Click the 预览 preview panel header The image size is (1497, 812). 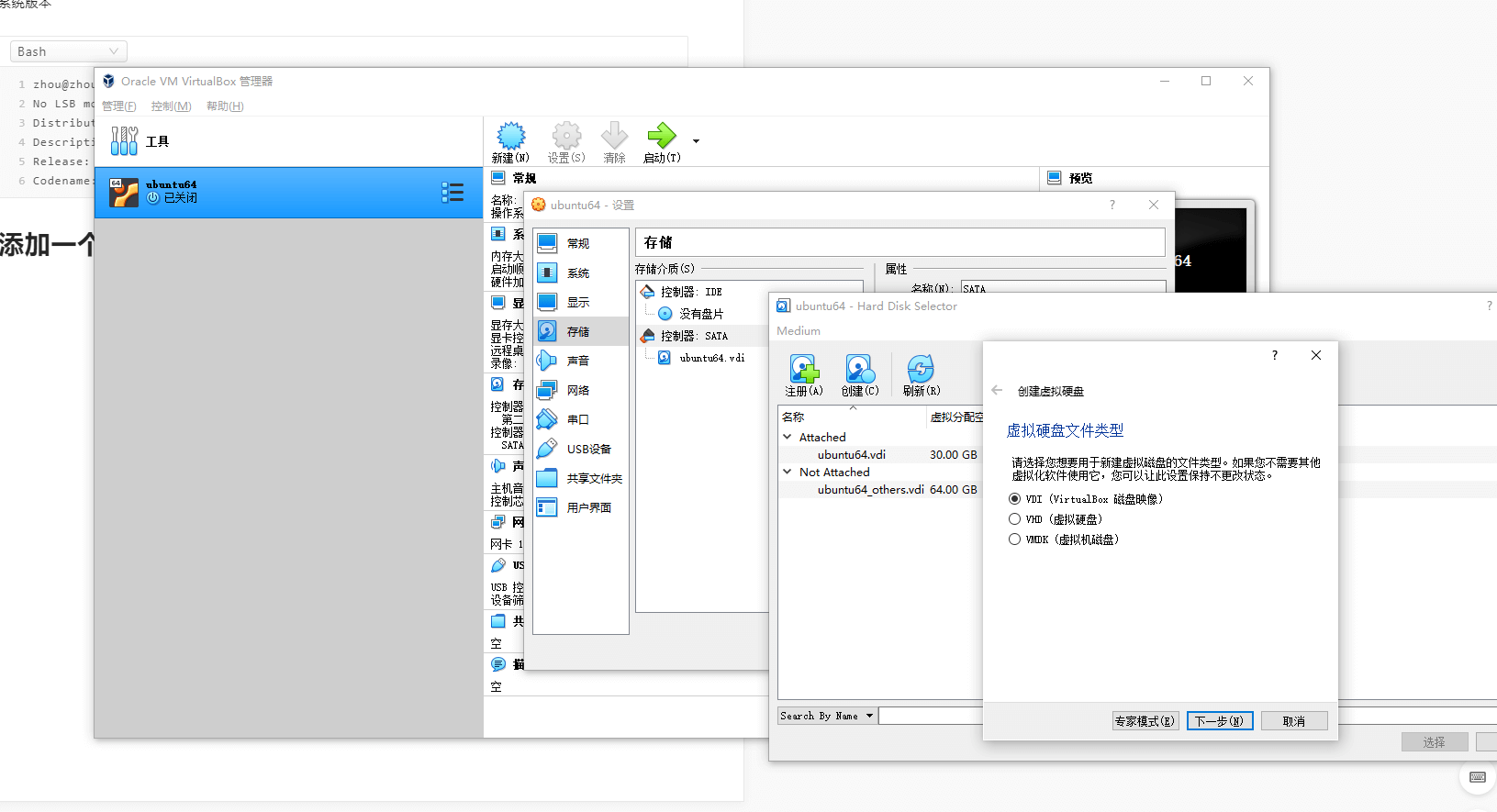(x=1070, y=178)
